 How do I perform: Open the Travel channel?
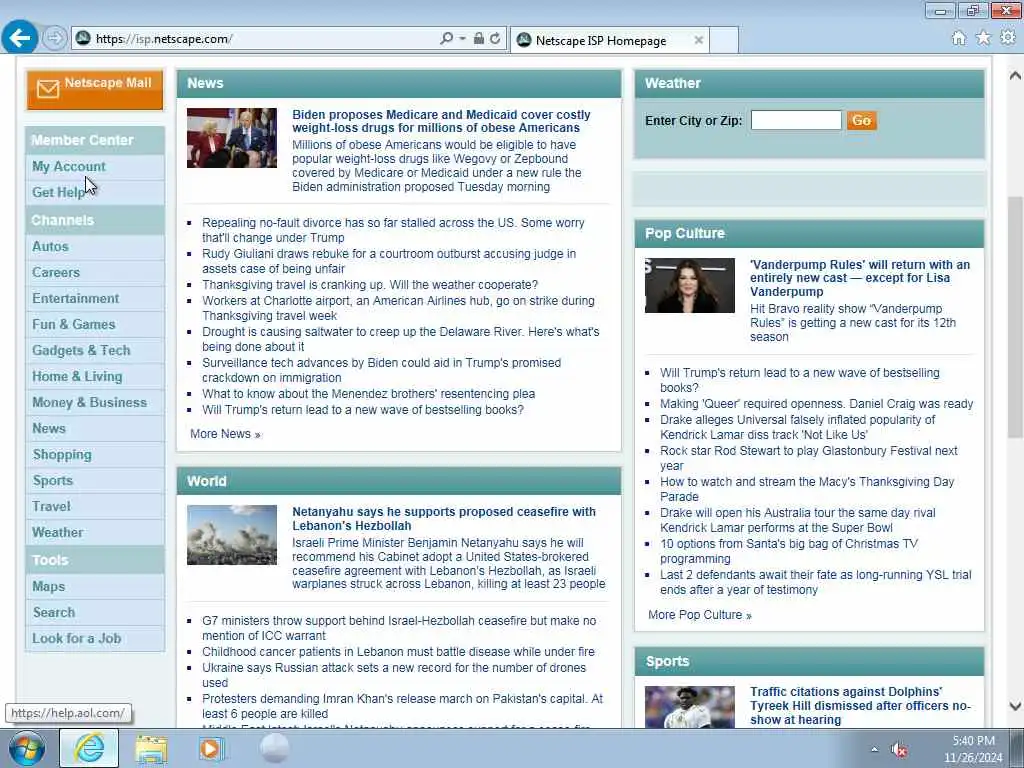click(51, 507)
